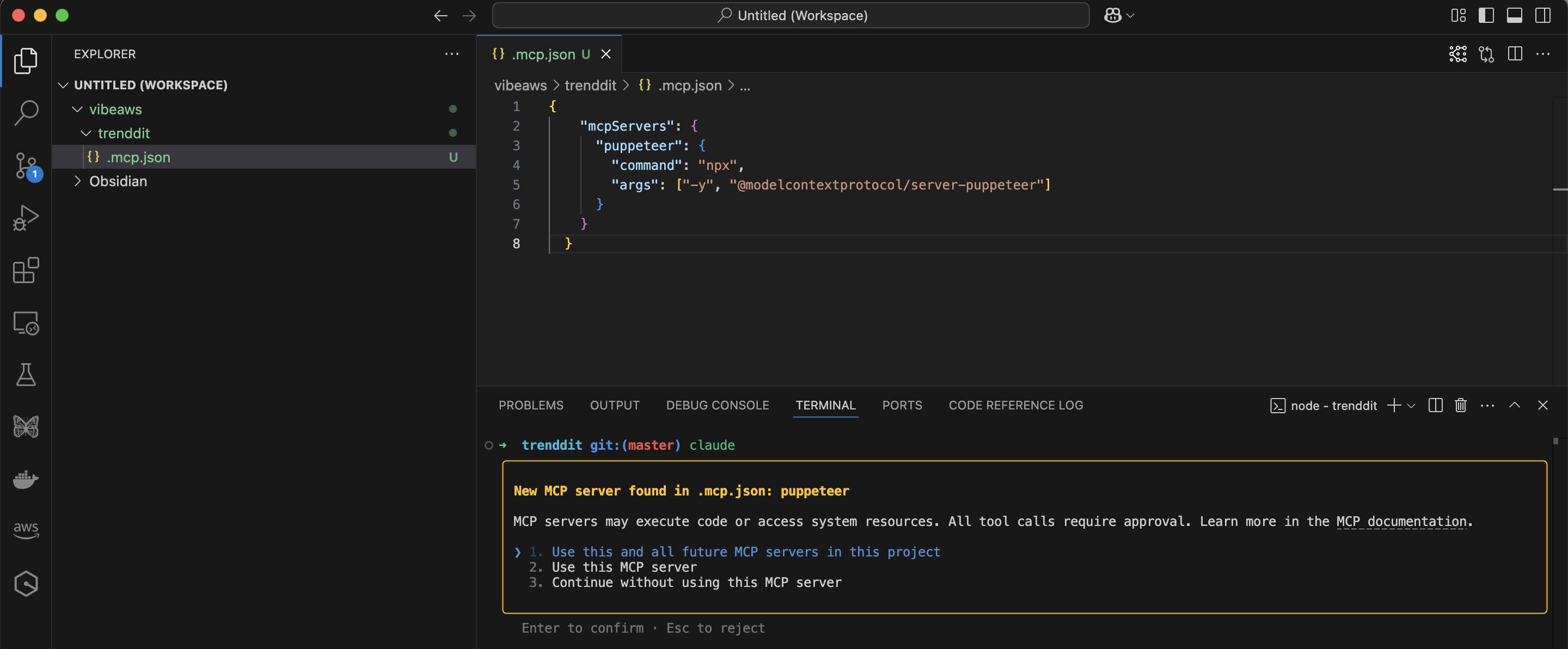Image resolution: width=1568 pixels, height=649 pixels.
Task: Kill terminal with trash icon
Action: [1460, 406]
